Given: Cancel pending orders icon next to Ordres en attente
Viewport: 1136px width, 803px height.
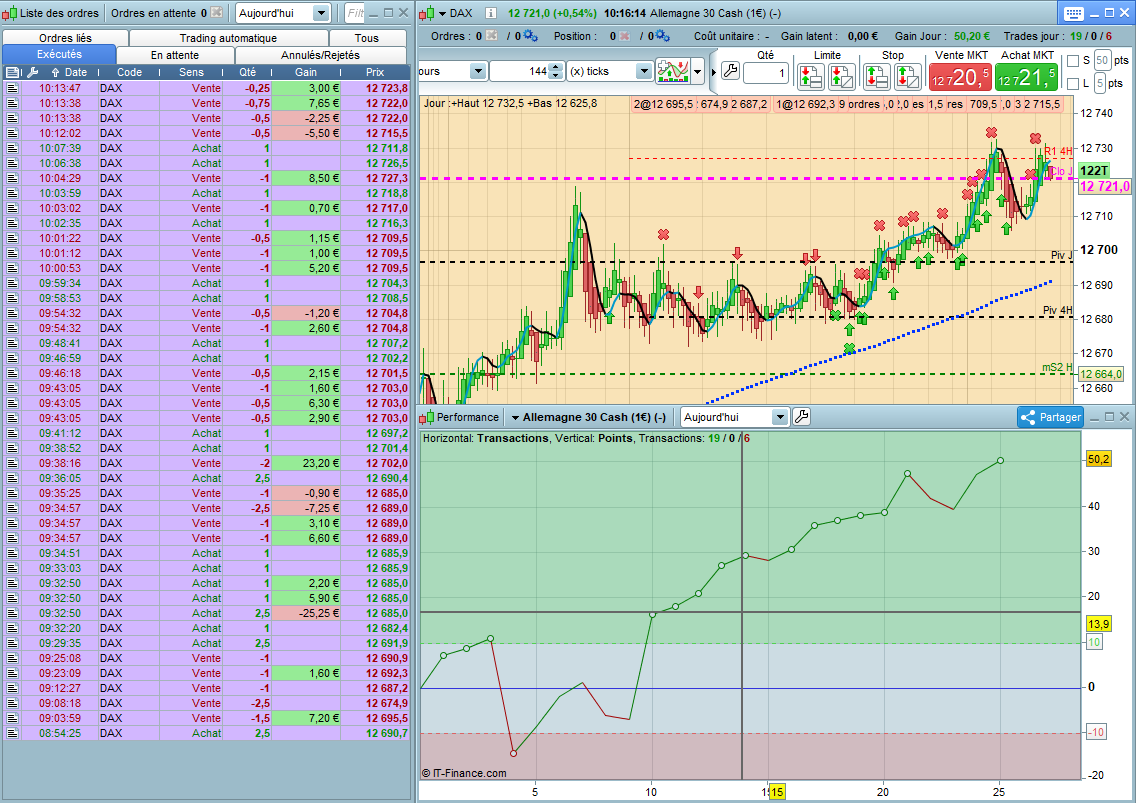Looking at the screenshot, I should tap(217, 12).
